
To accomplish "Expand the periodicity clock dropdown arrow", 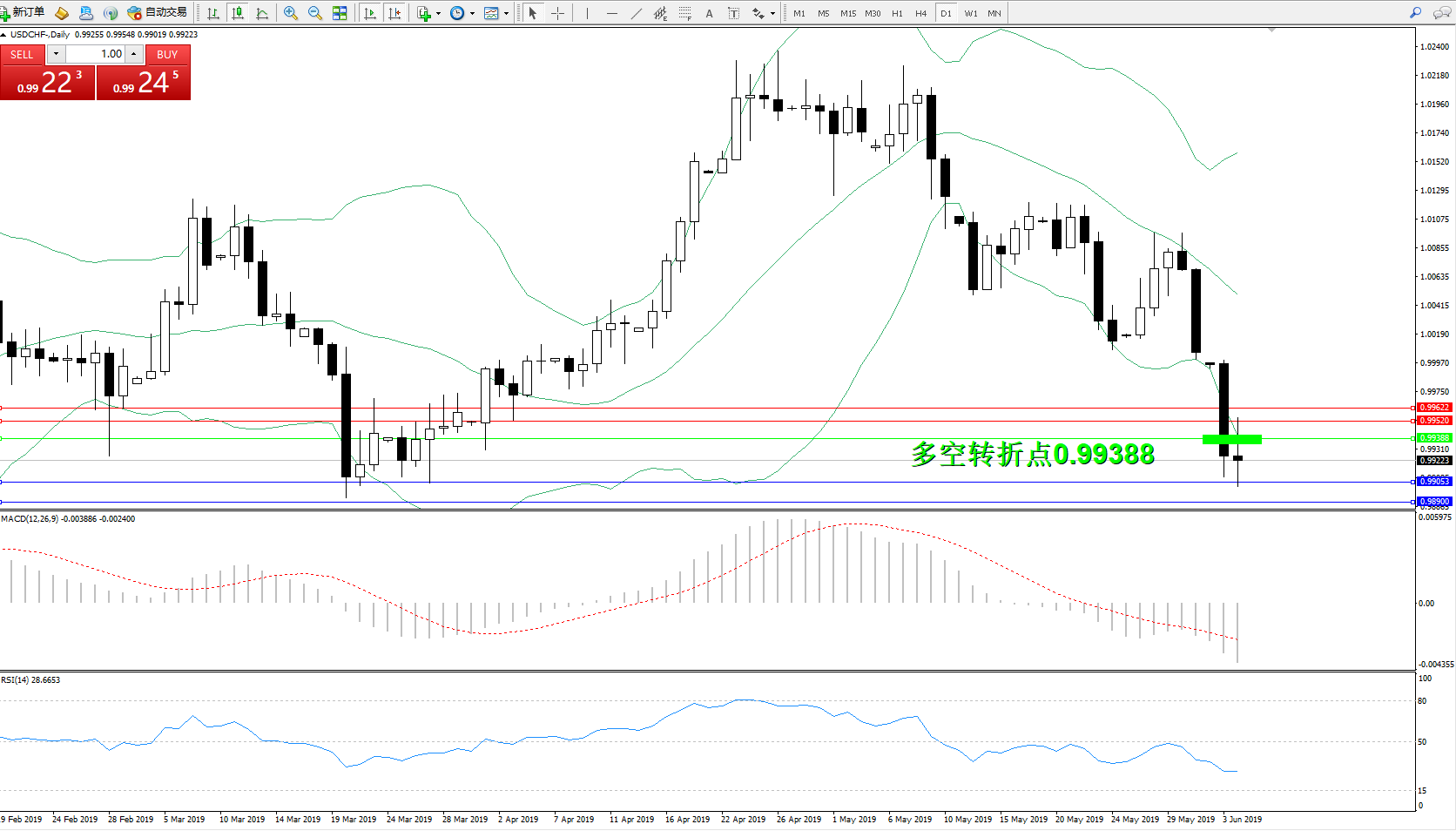I will coord(472,14).
